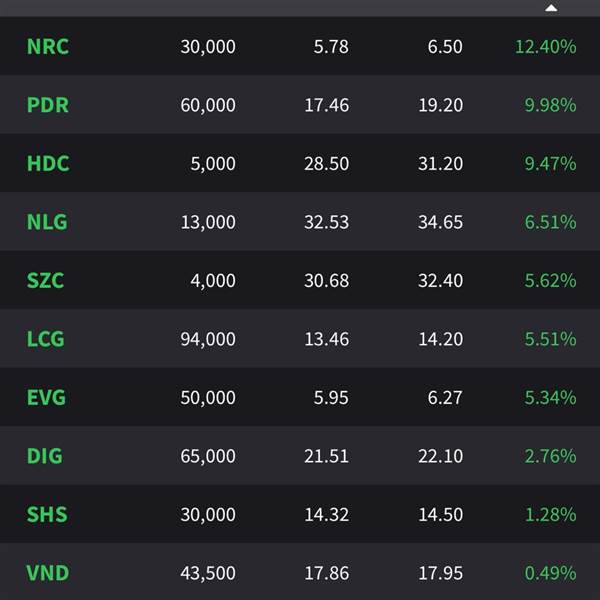Click PDR's 9.98% percentage
The image size is (600, 600).
(x=550, y=105)
